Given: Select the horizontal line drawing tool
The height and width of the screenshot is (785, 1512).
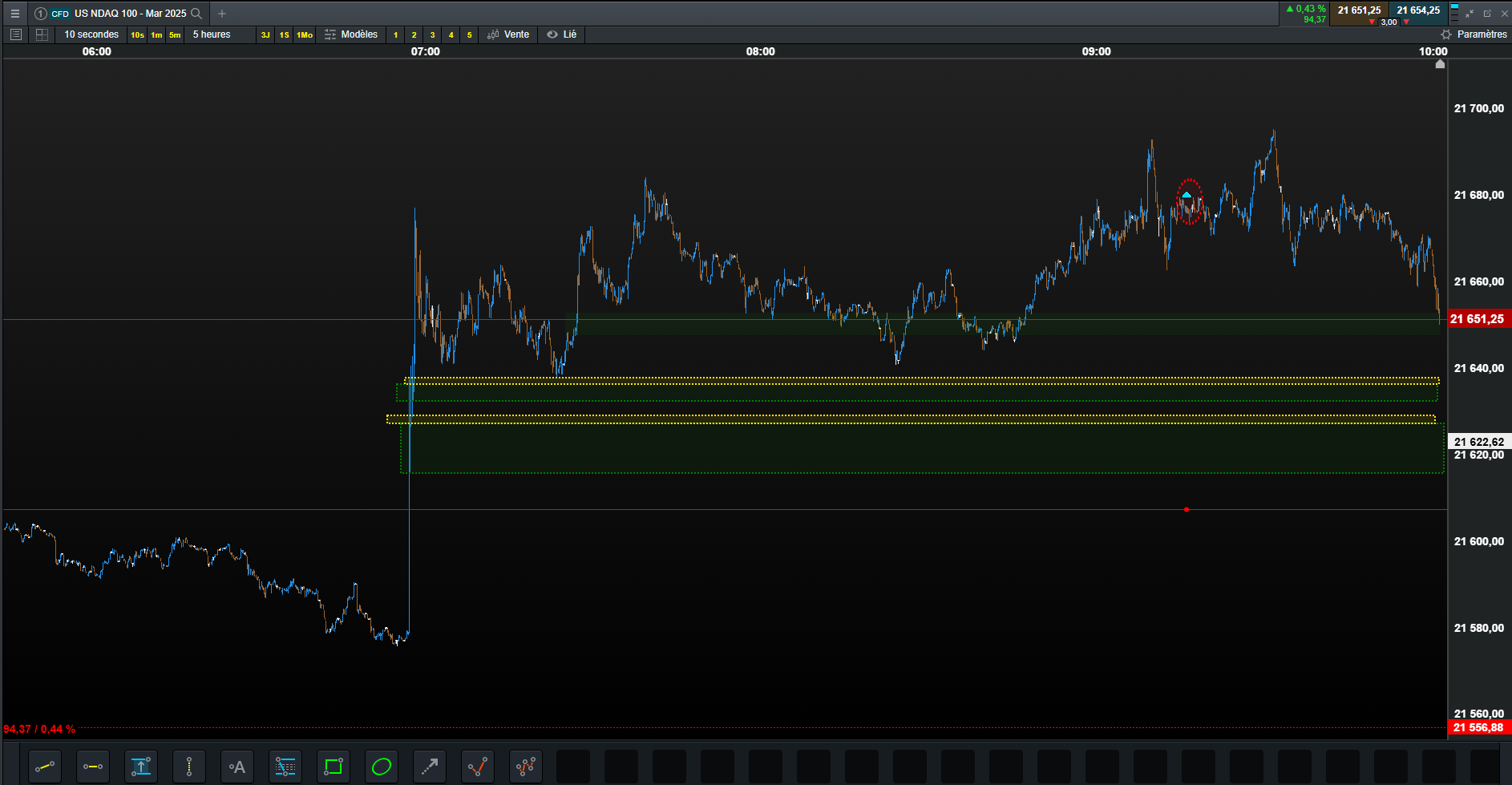Looking at the screenshot, I should point(93,767).
